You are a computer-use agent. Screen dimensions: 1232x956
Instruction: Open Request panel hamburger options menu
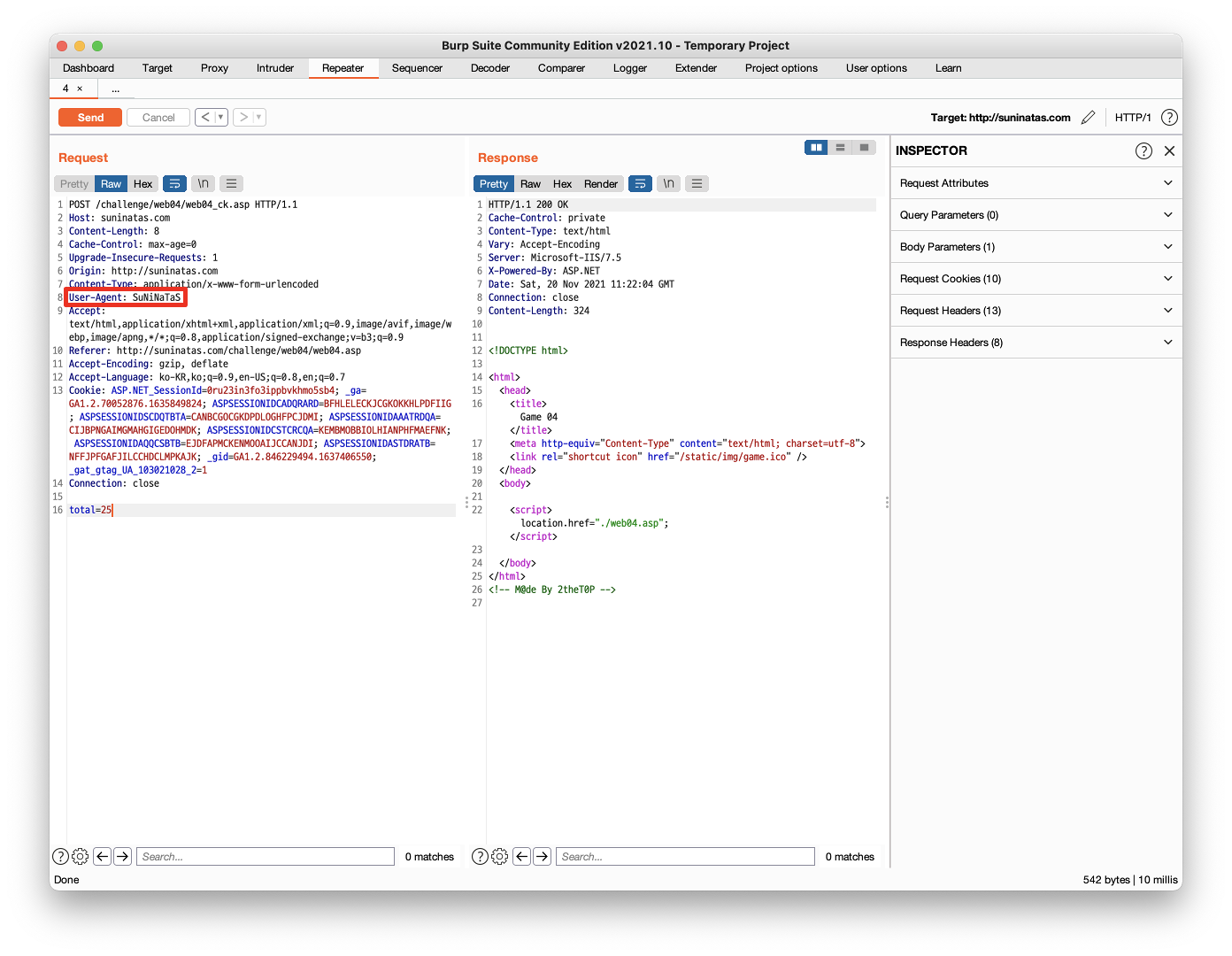tap(232, 184)
